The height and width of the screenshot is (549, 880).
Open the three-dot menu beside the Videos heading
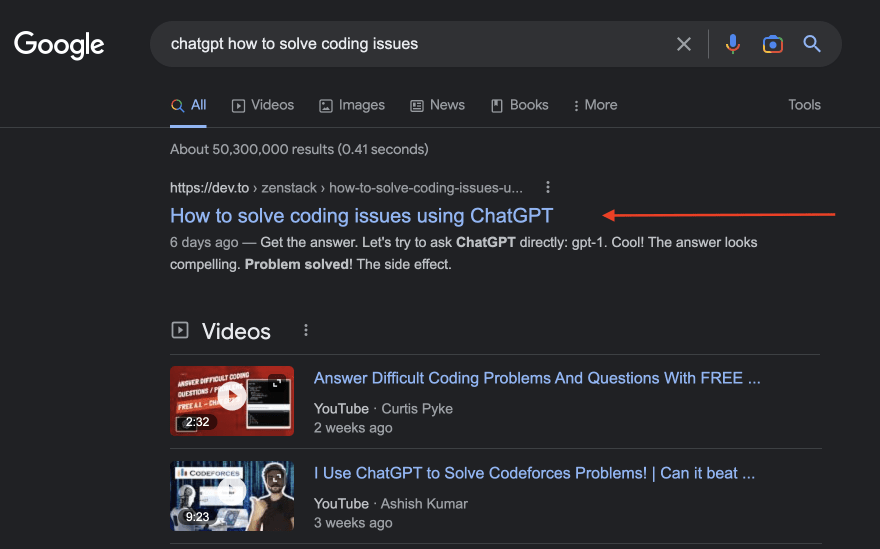306,330
